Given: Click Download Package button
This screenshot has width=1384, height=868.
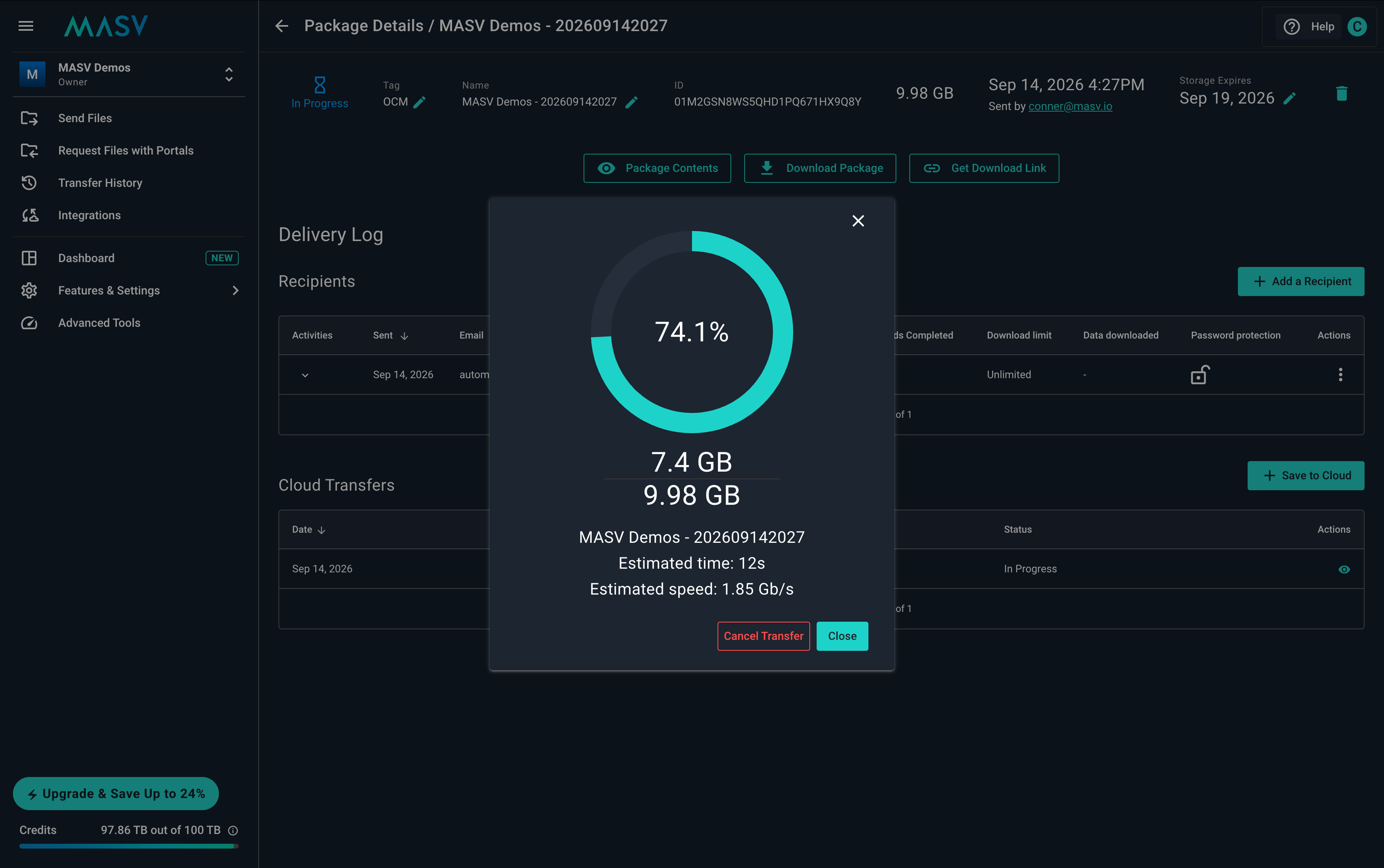Looking at the screenshot, I should (820, 168).
